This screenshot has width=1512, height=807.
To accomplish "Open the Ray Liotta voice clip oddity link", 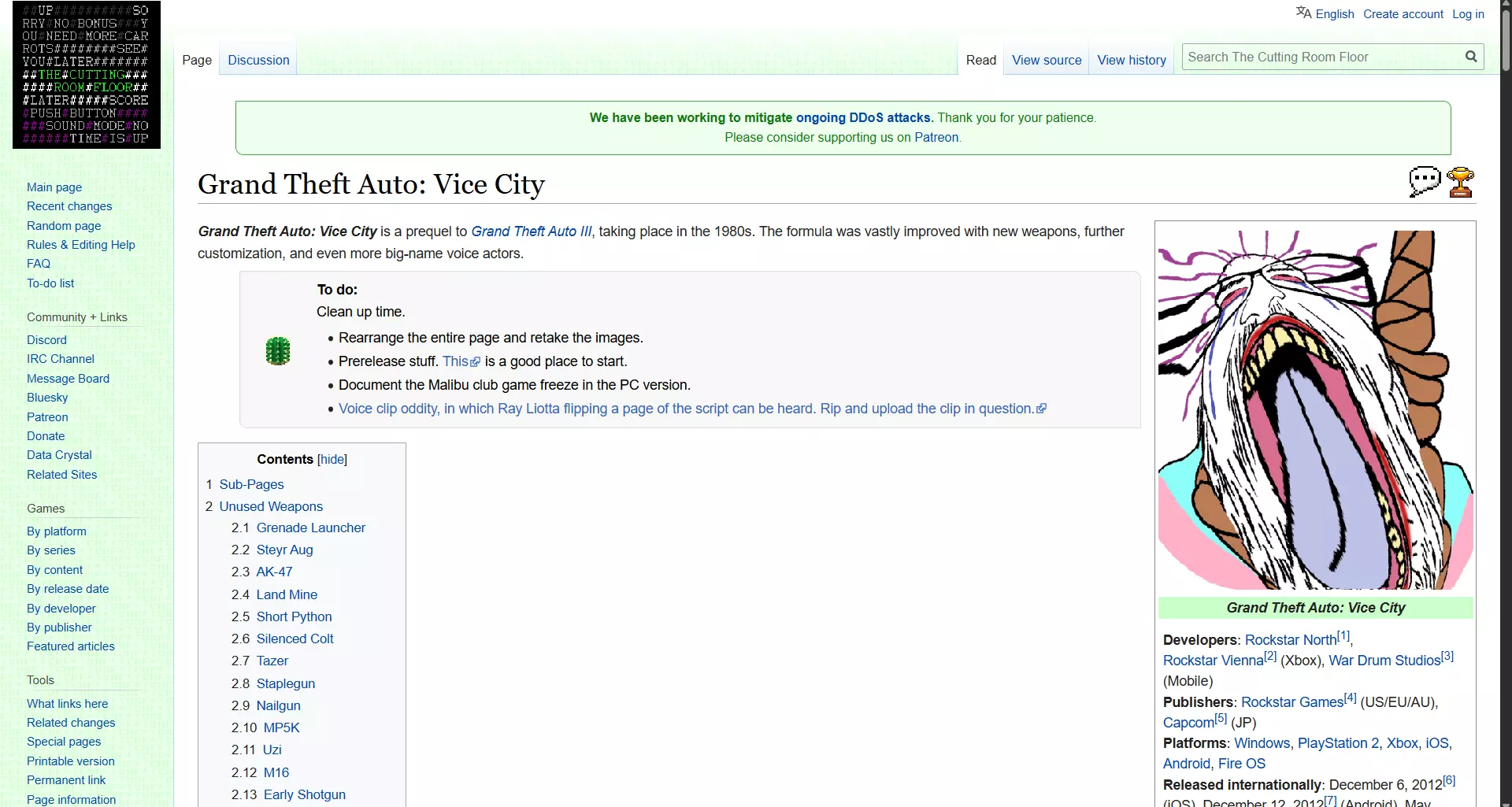I will (x=692, y=409).
